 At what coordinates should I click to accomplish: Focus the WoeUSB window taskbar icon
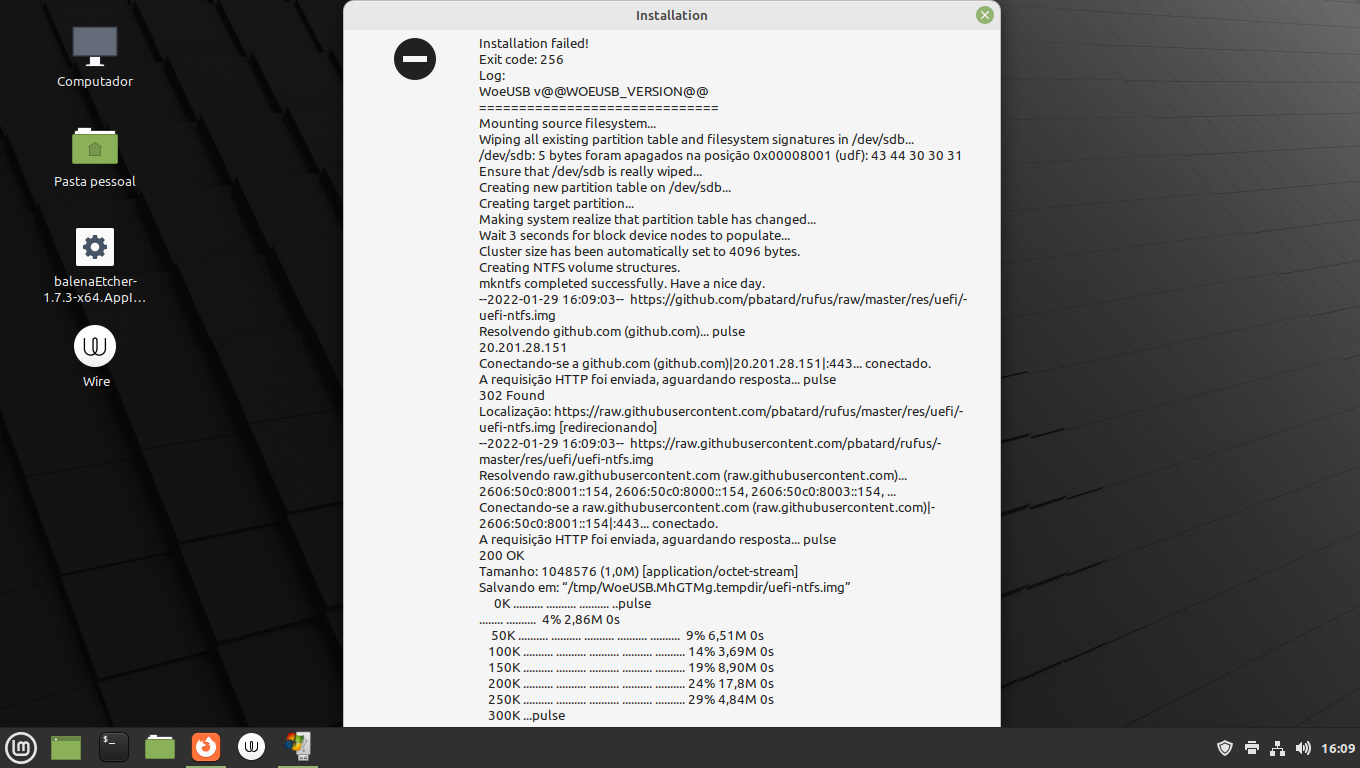(x=298, y=747)
